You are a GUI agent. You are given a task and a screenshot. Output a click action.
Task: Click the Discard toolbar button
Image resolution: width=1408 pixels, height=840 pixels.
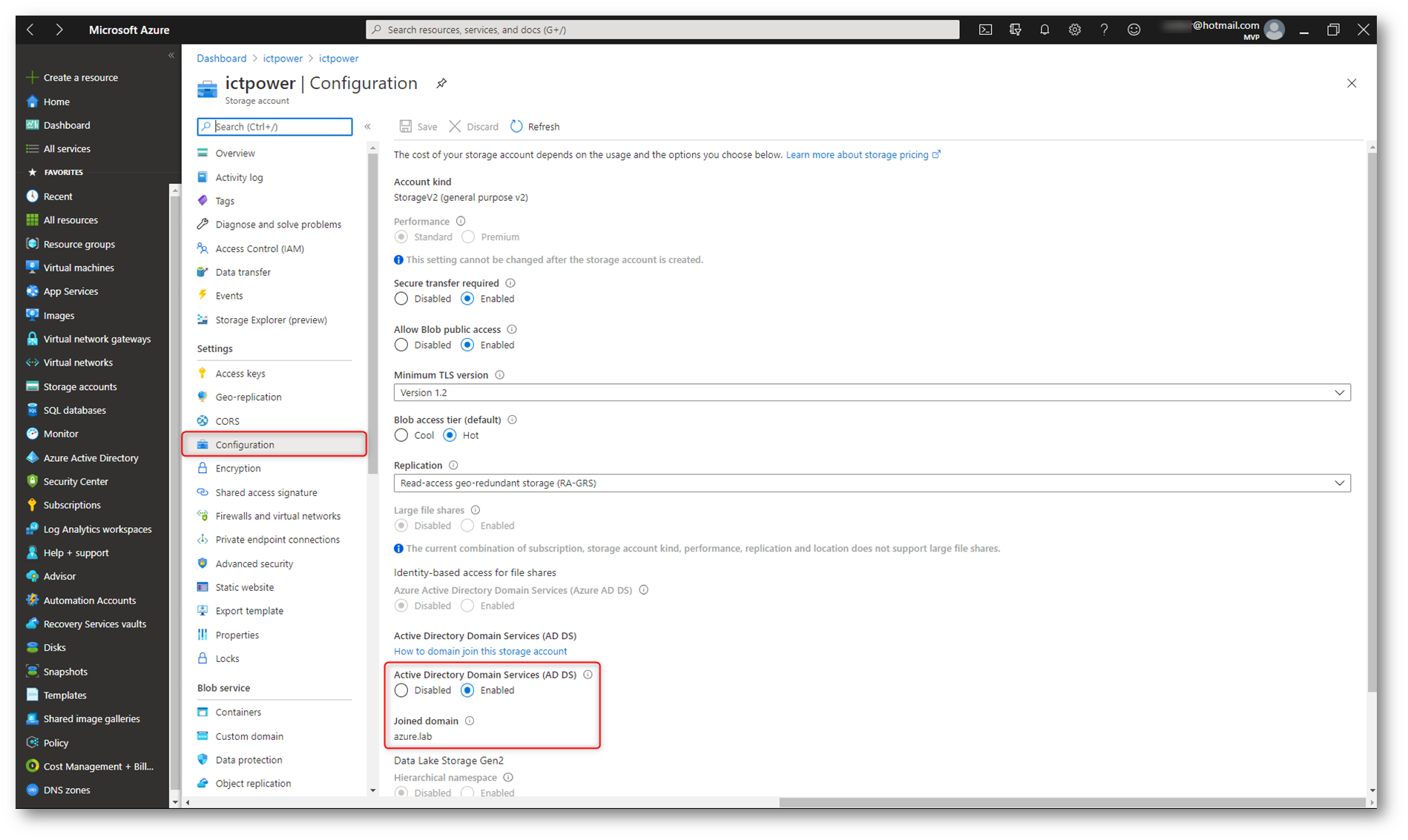pos(474,127)
